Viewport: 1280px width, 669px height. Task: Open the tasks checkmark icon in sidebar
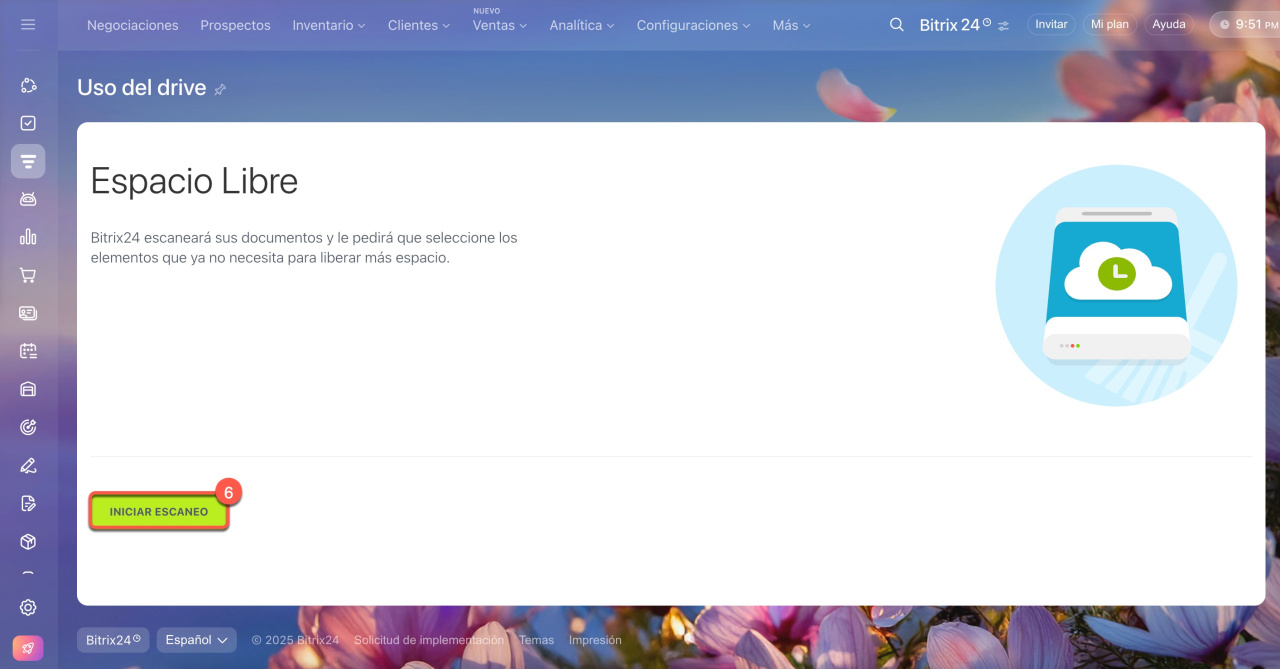(x=28, y=123)
